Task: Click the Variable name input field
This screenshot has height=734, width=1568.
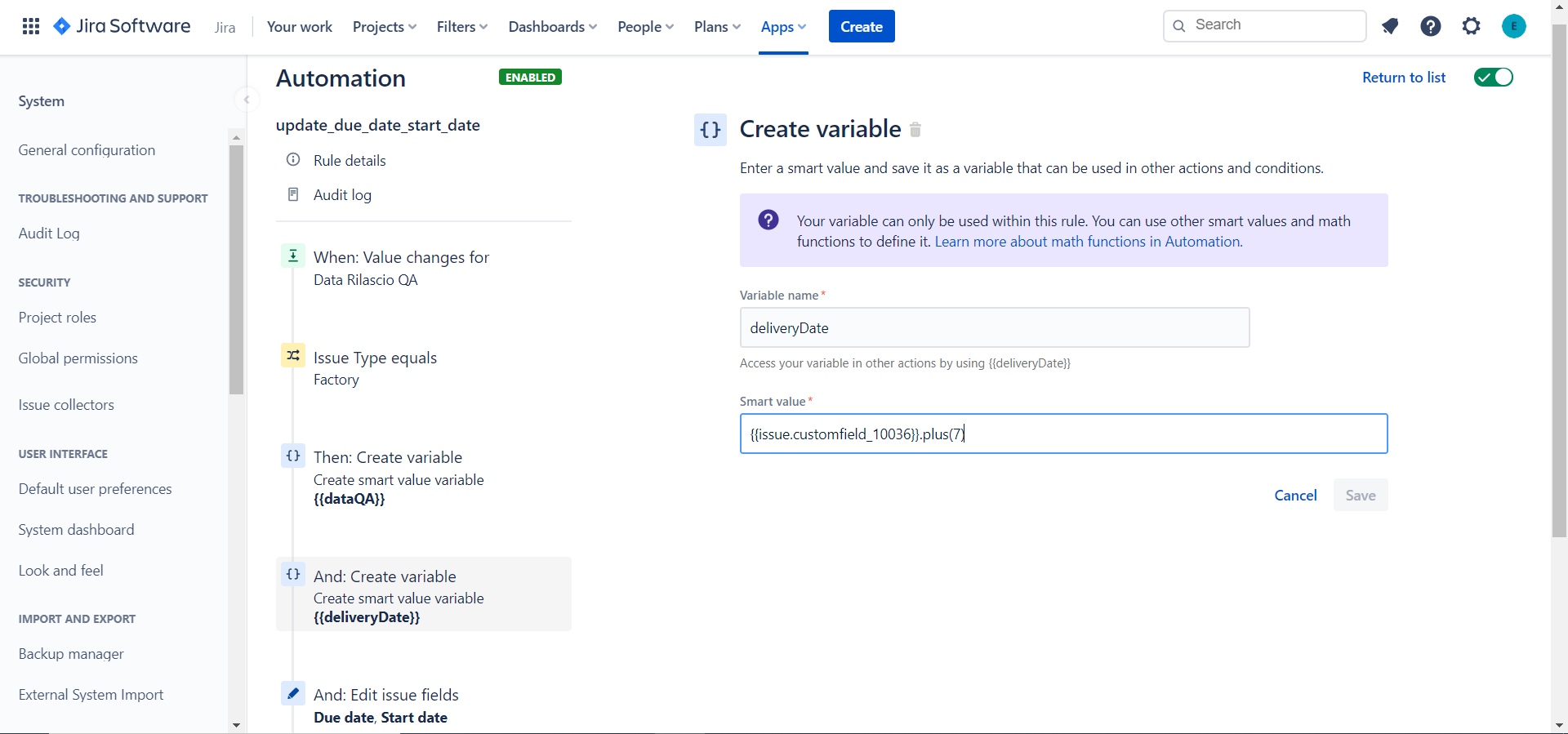Action: click(995, 327)
